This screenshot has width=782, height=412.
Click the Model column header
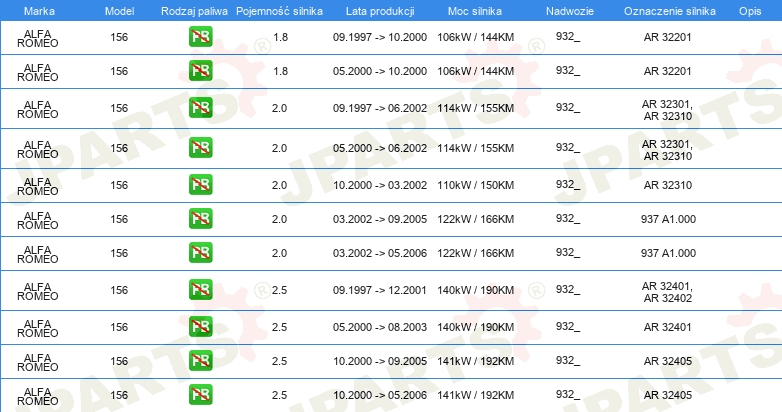(x=119, y=11)
